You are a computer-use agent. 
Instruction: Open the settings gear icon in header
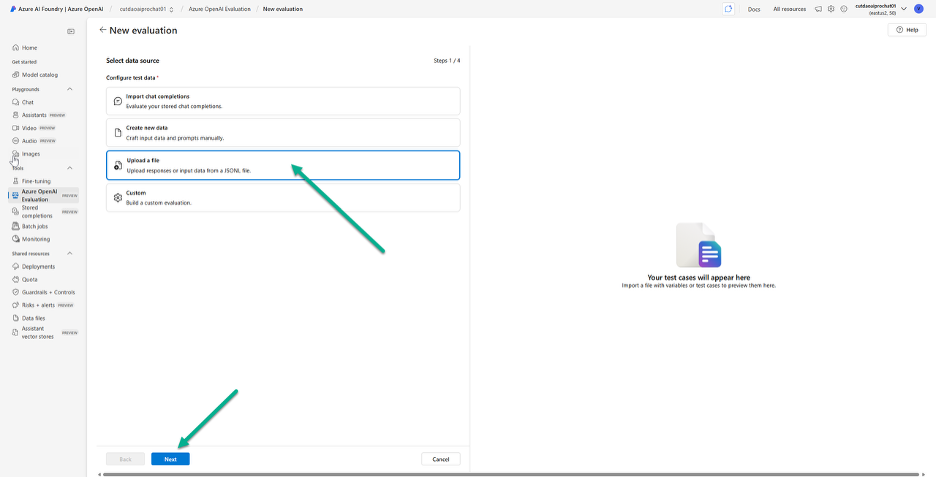(x=830, y=9)
